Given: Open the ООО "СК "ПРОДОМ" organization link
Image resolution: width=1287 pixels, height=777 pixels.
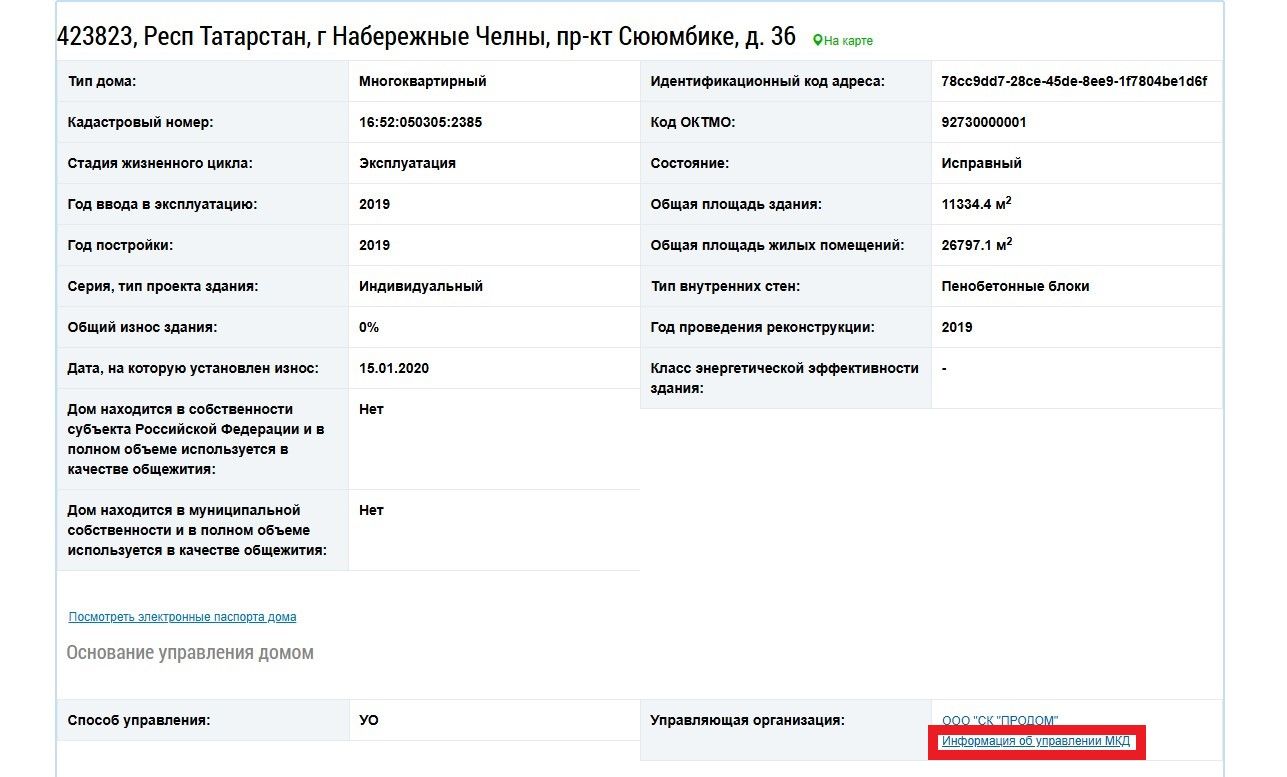Looking at the screenshot, I should (999, 720).
